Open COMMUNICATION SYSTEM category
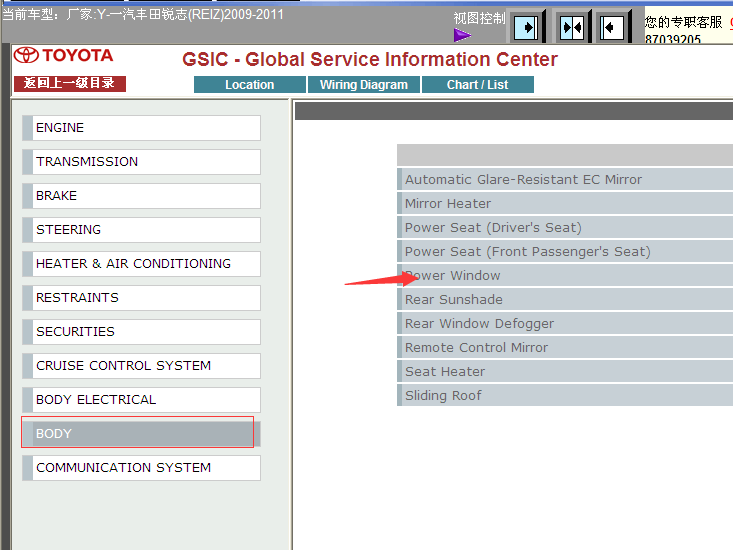This screenshot has height=550, width=733. click(142, 468)
